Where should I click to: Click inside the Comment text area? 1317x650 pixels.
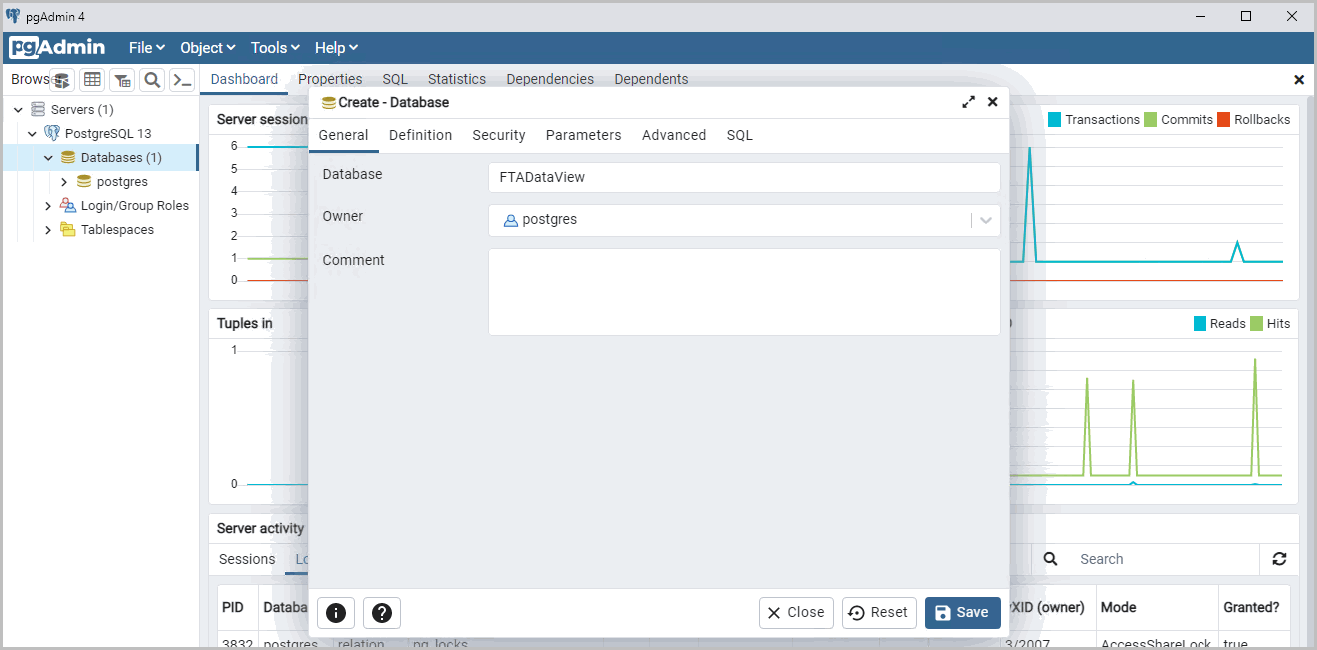click(x=744, y=291)
